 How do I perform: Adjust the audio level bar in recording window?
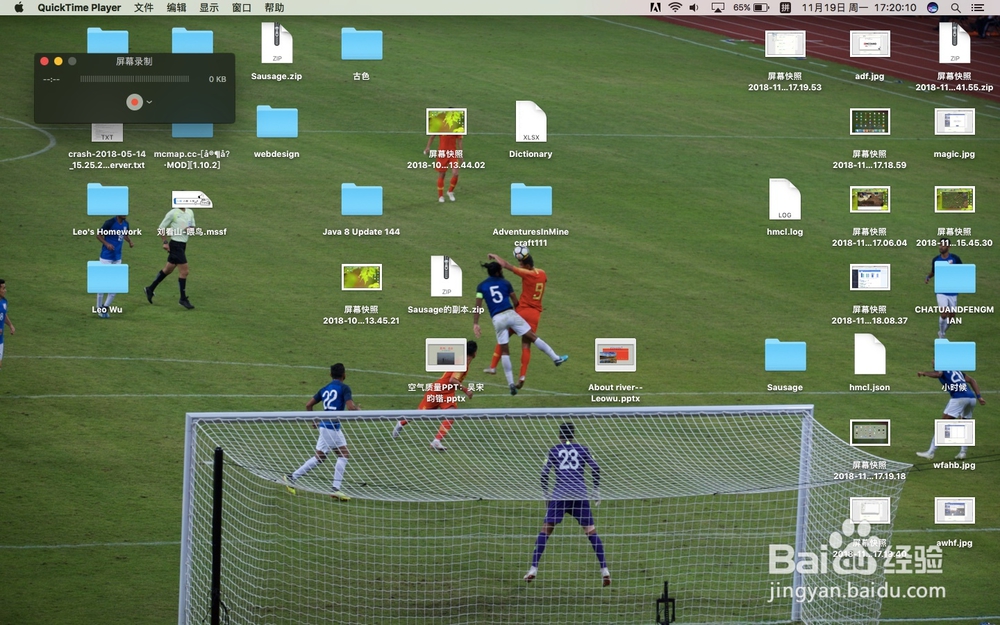coord(135,79)
